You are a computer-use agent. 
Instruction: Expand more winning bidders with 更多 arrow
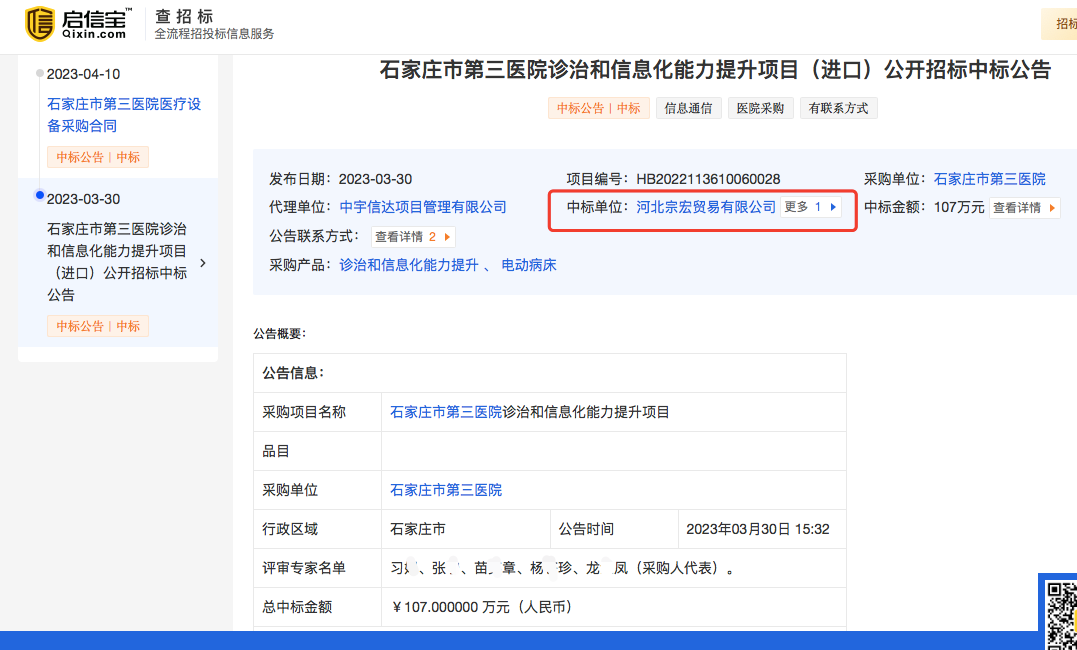pyautogui.click(x=811, y=207)
